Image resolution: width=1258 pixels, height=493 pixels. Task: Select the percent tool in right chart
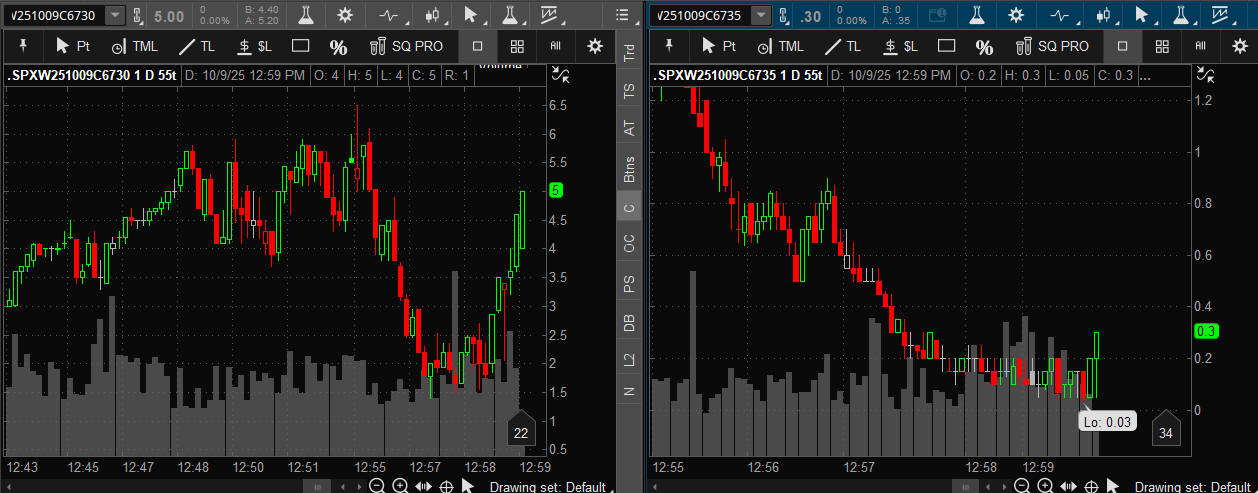point(984,47)
